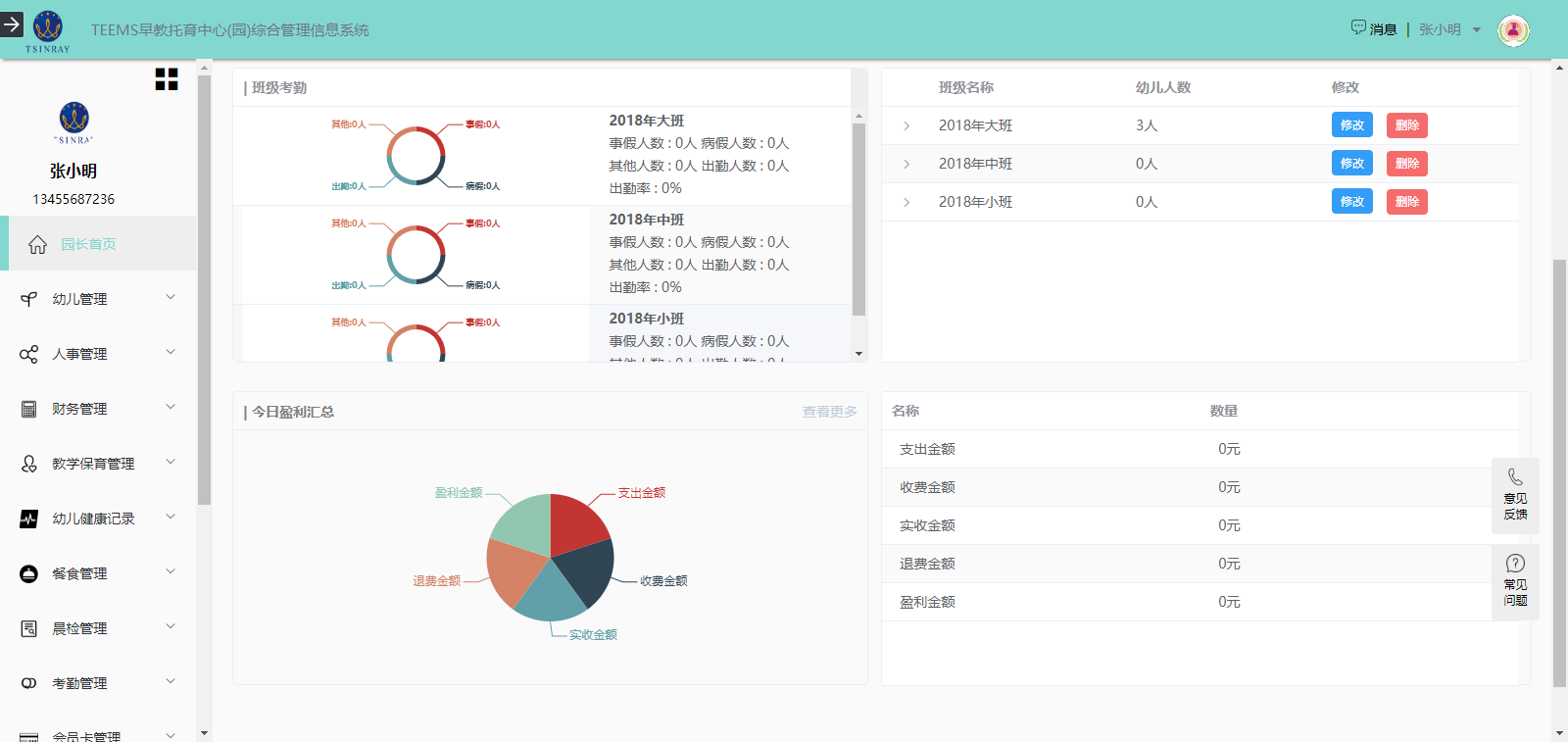Click the 人事管理 share-nodes icon
The image size is (1568, 742).
pos(29,354)
